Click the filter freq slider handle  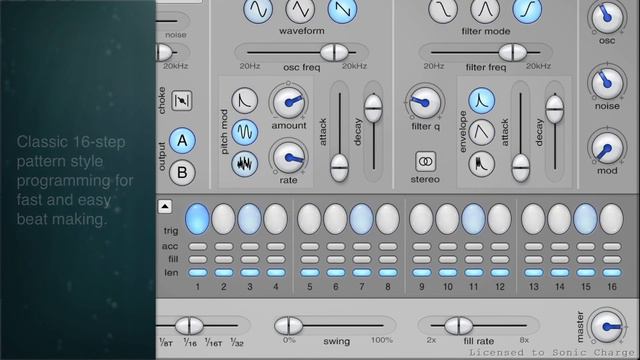513,52
